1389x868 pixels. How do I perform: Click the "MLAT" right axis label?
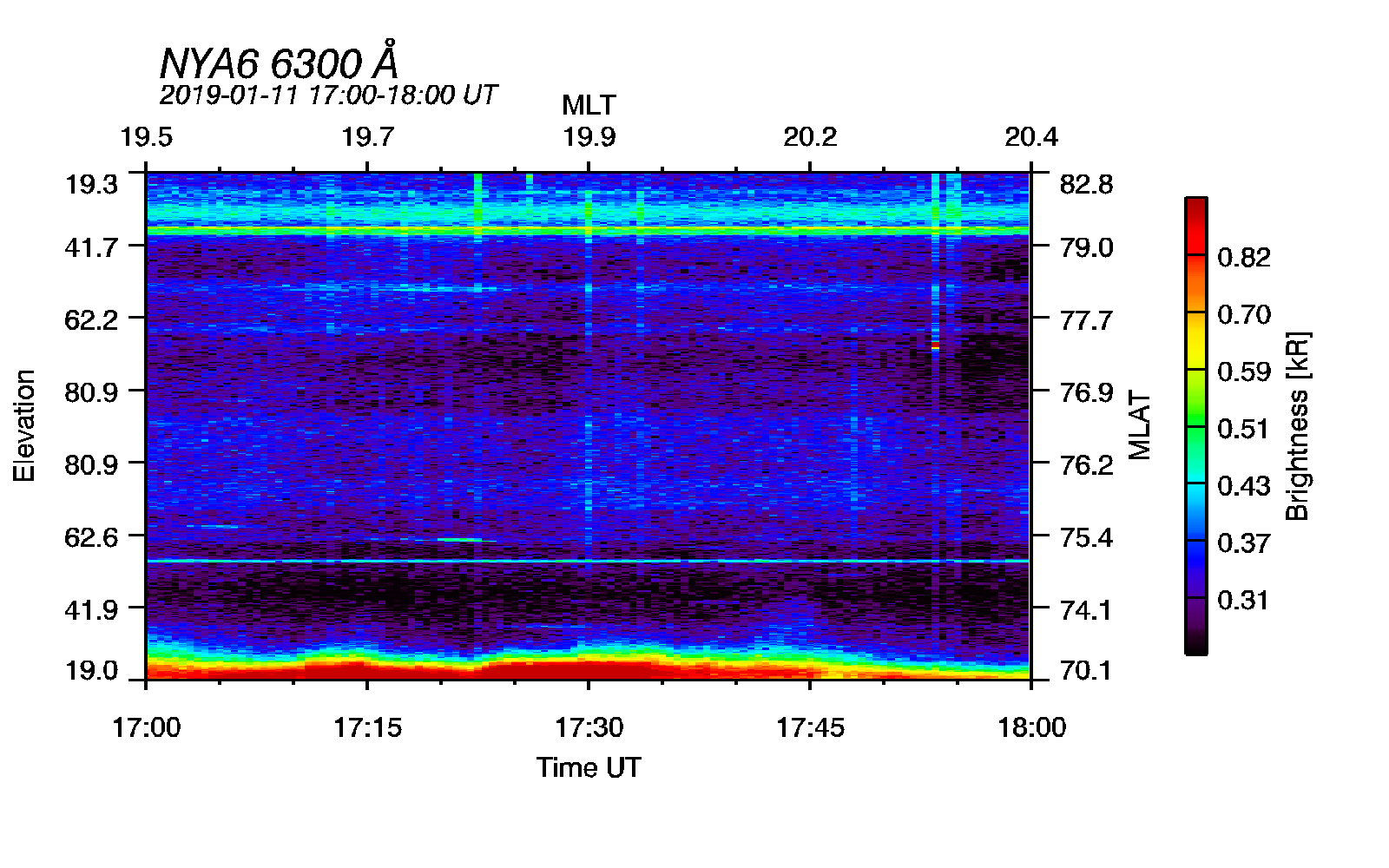tap(1139, 425)
